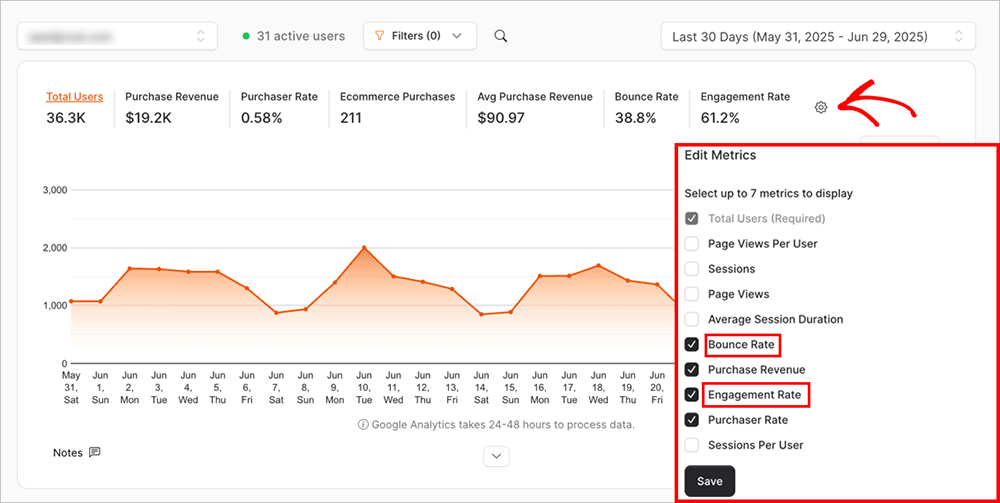Click the info icon beside Google Analytics notice
The image size is (1000, 503).
(x=363, y=425)
